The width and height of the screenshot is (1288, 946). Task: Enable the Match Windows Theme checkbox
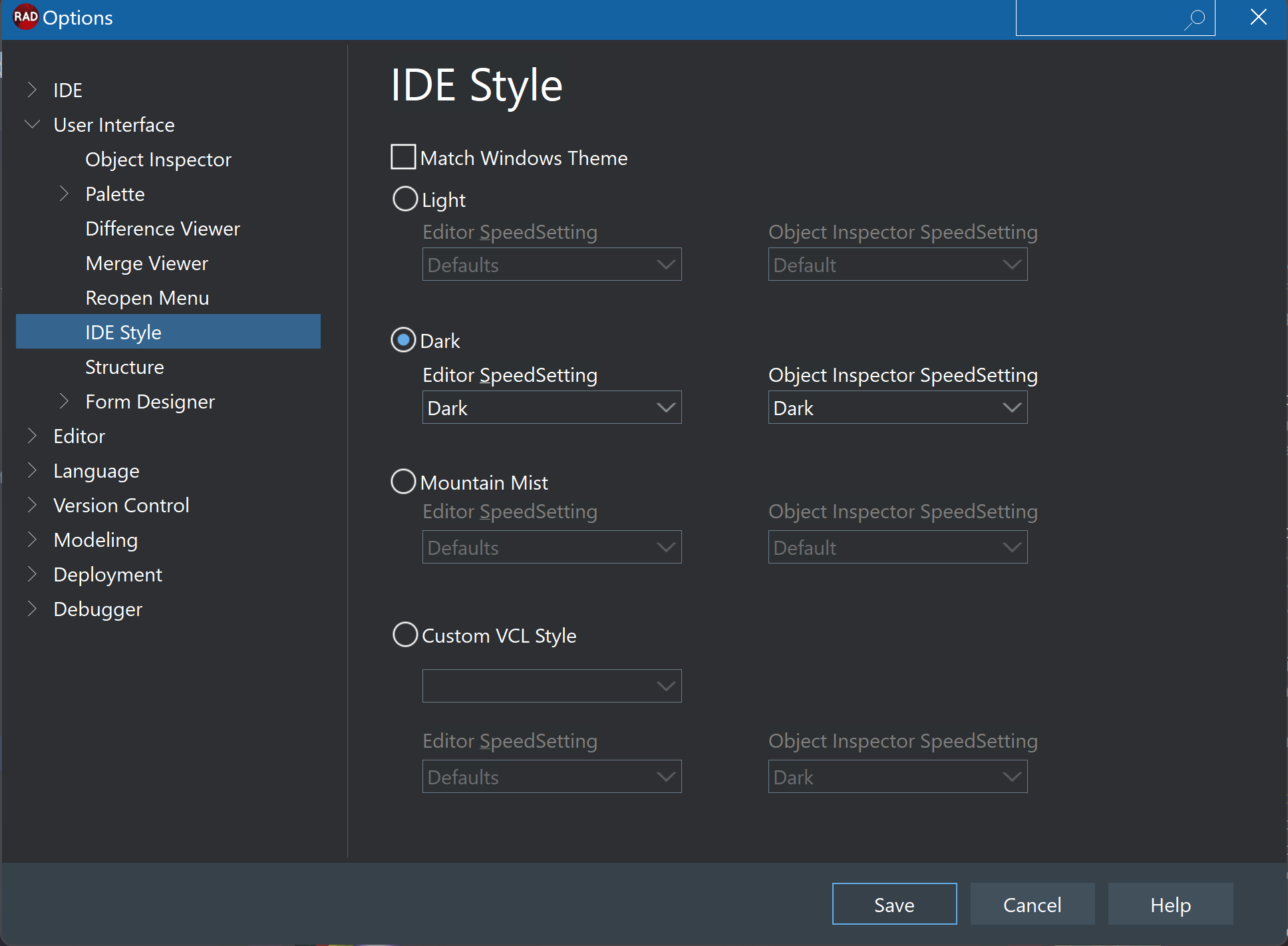tap(403, 157)
